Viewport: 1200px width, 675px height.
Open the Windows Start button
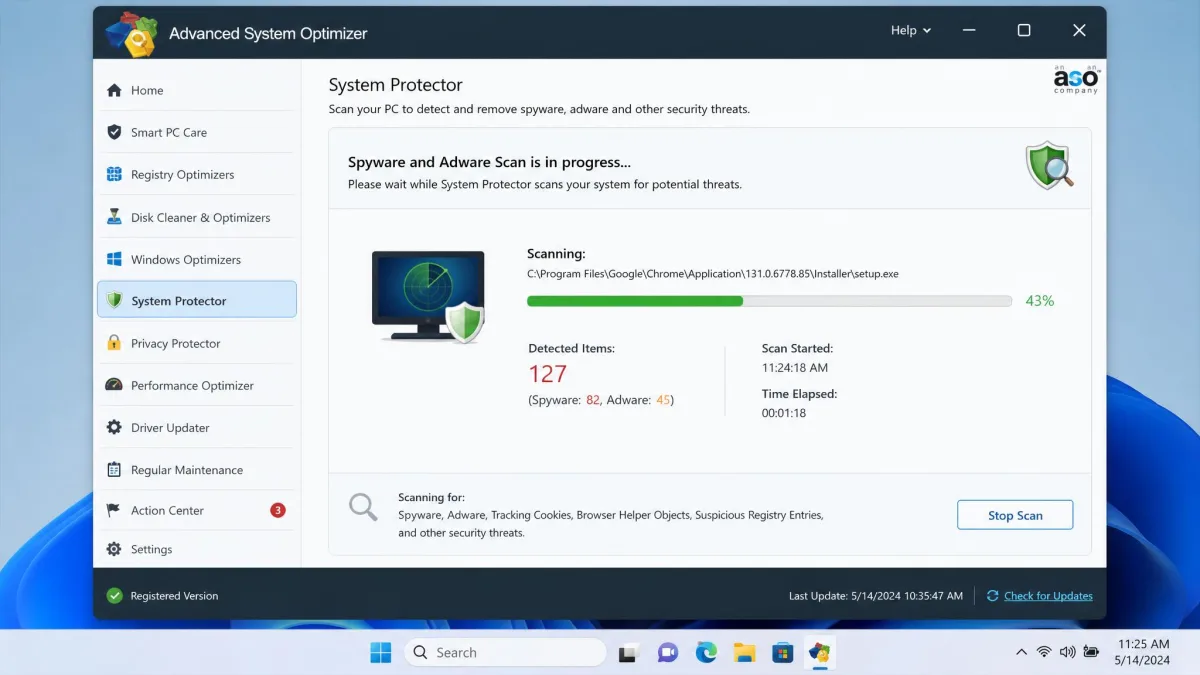click(x=381, y=653)
